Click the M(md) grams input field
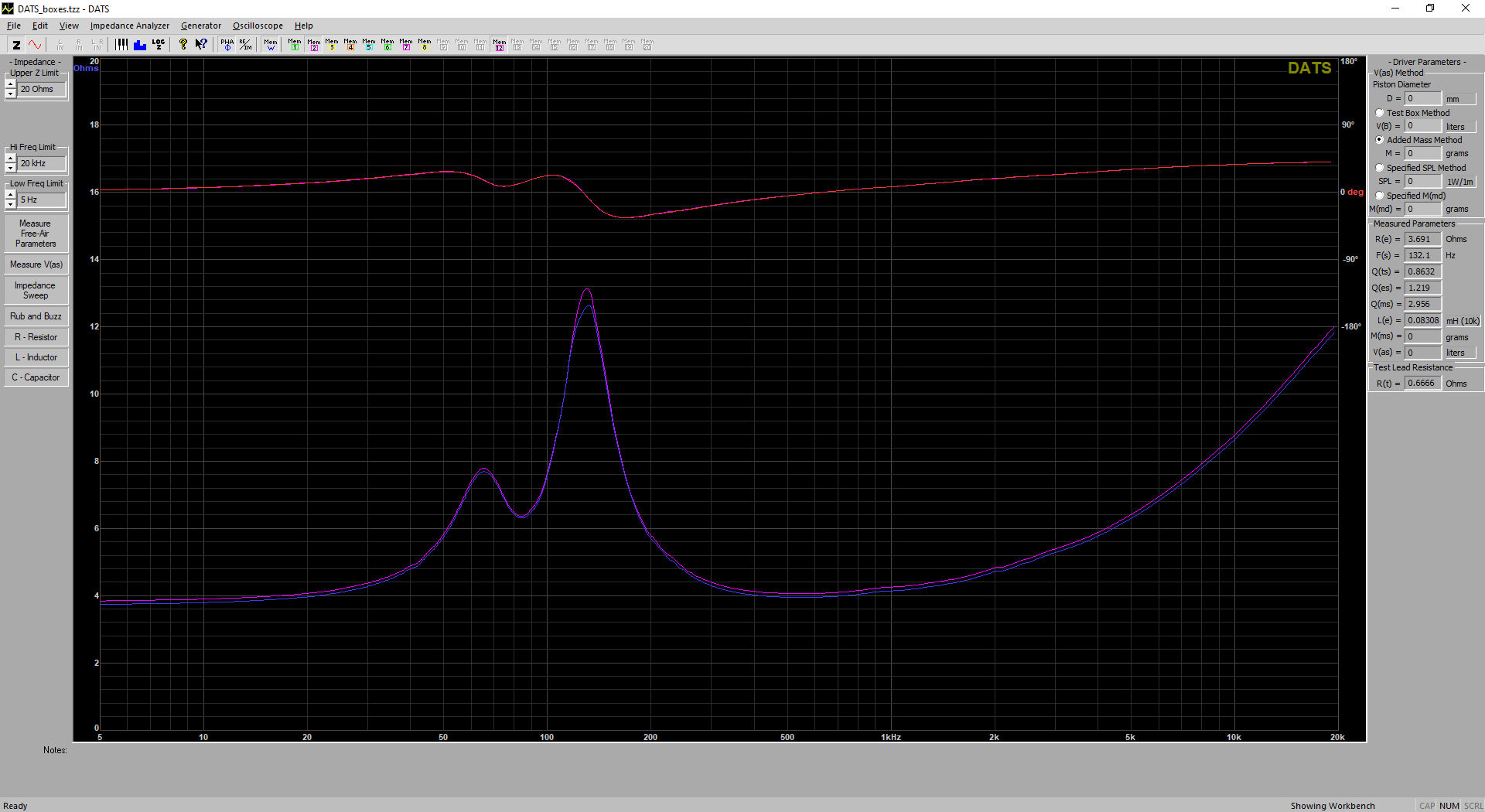This screenshot has width=1485, height=812. pos(1423,209)
